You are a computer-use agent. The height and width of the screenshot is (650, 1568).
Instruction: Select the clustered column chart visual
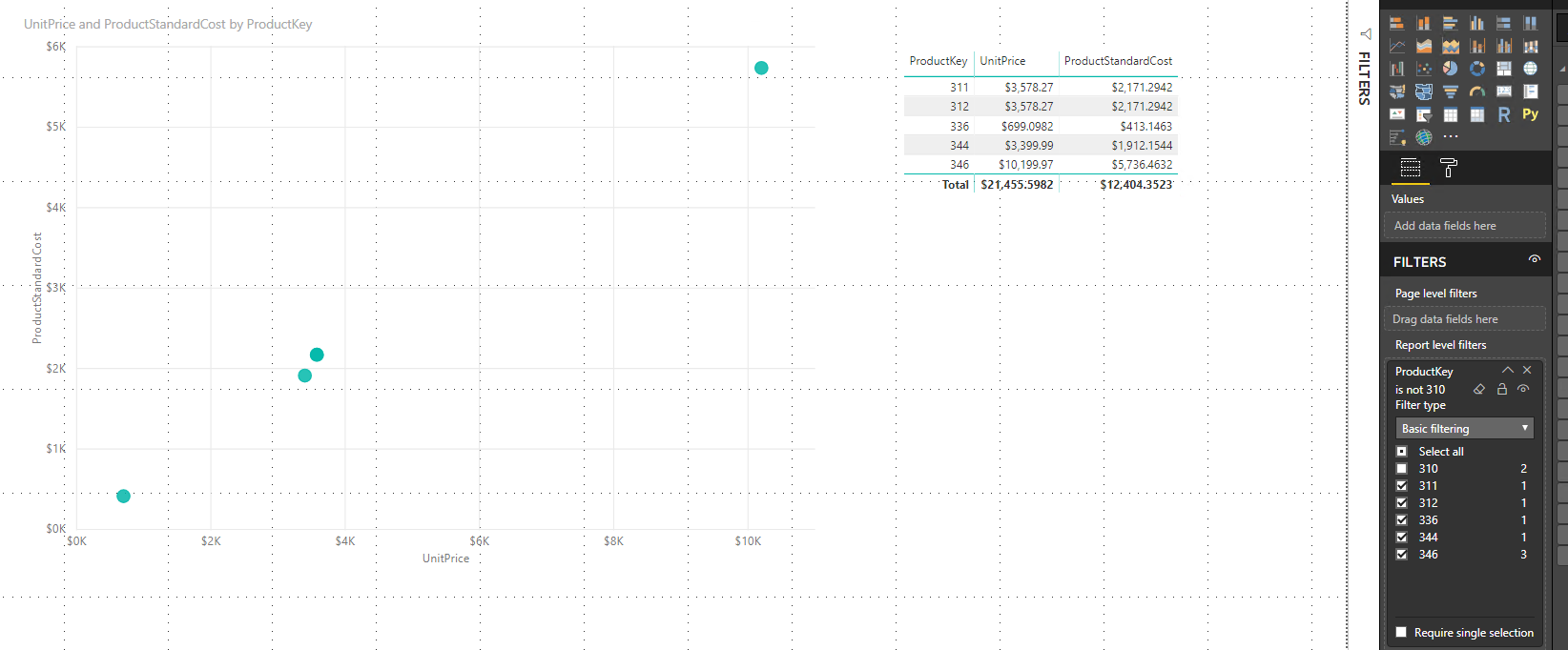[x=1477, y=23]
